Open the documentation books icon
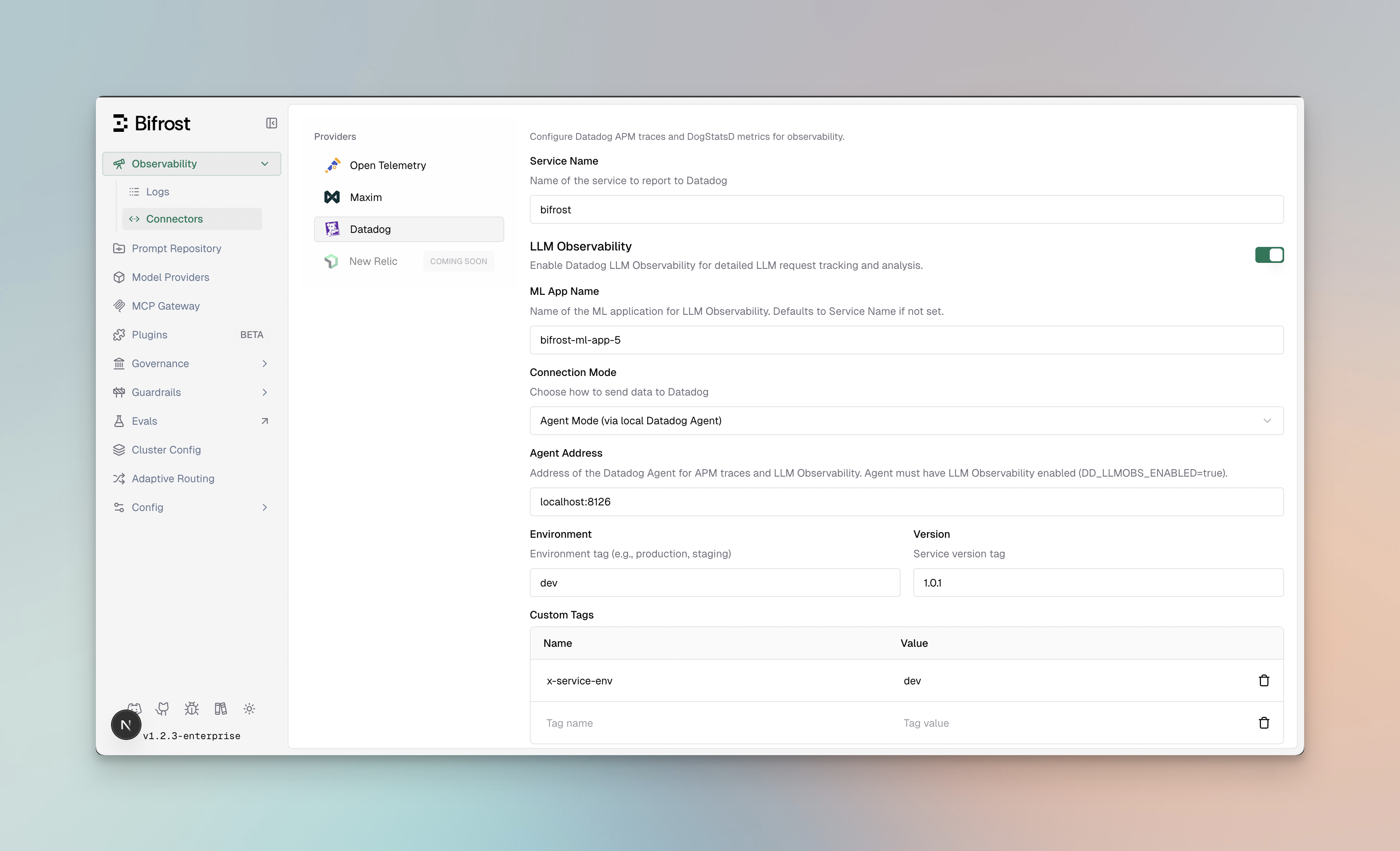Image resolution: width=1400 pixels, height=851 pixels. [221, 708]
